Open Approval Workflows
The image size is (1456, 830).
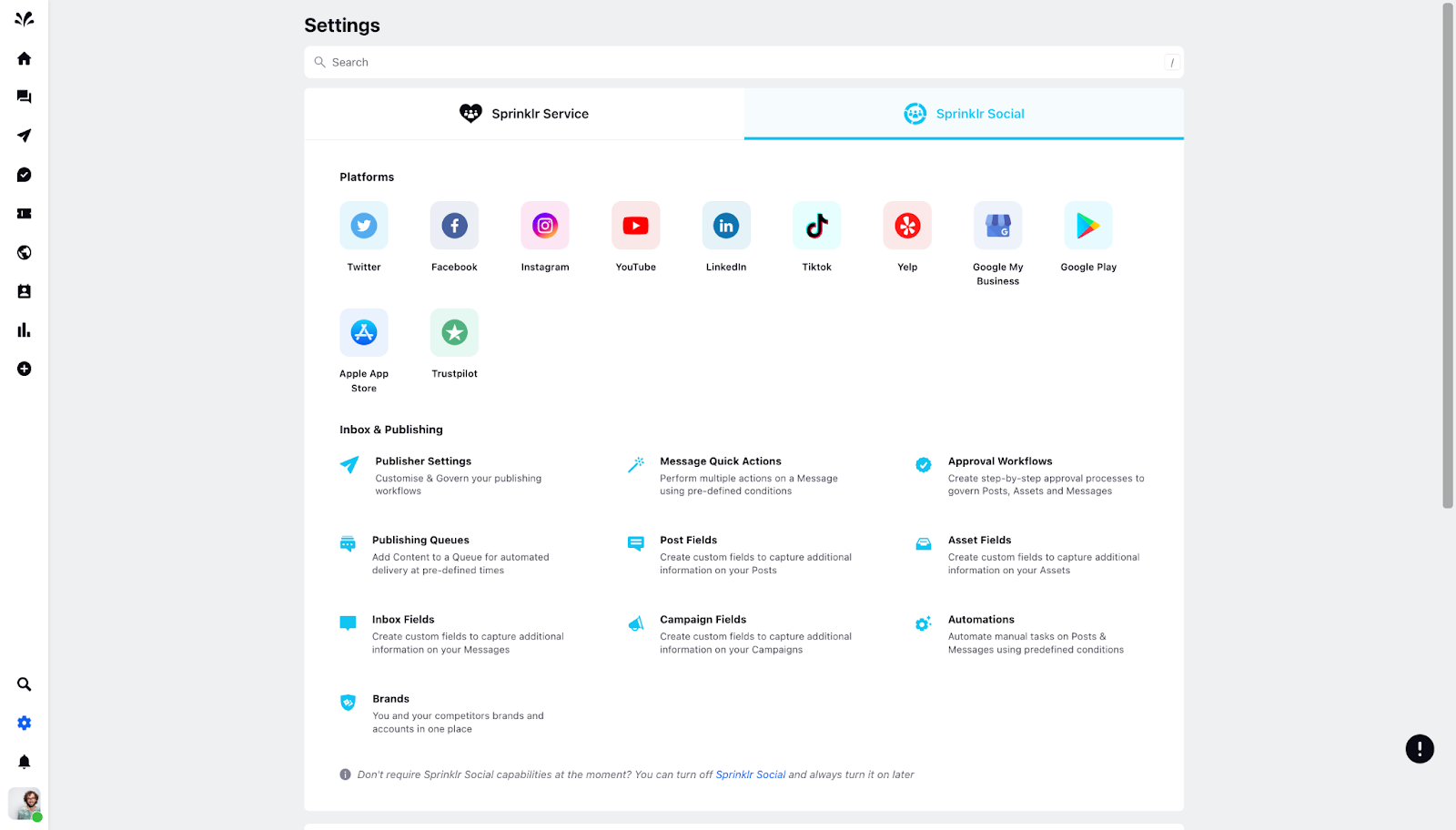1000,461
